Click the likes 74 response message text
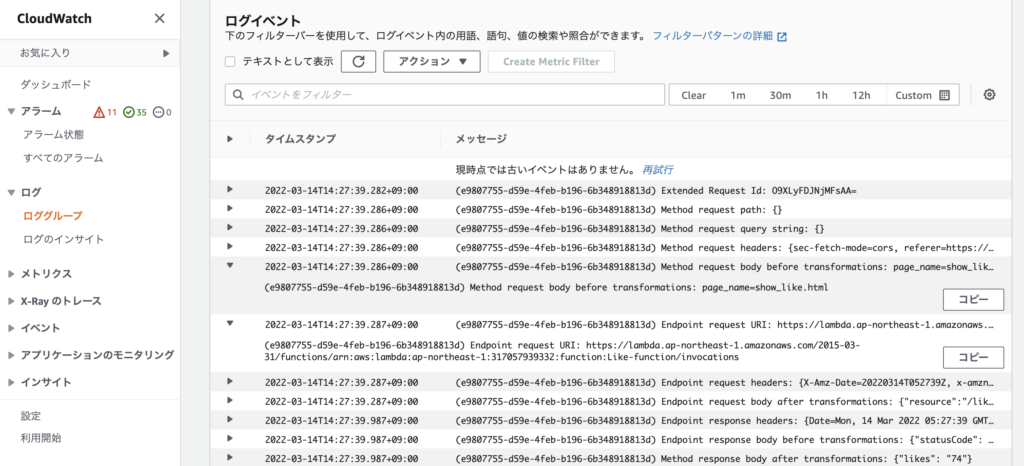The height and width of the screenshot is (466, 1024). [714, 458]
